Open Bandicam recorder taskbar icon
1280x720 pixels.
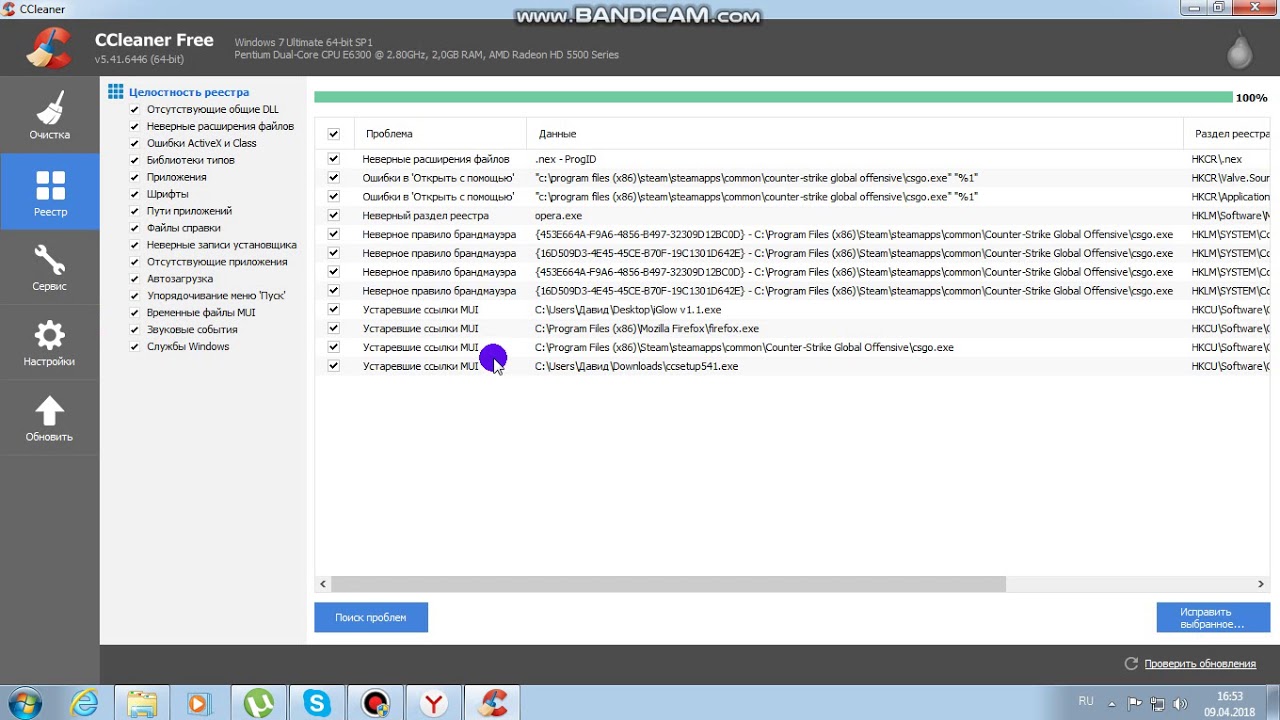375,704
